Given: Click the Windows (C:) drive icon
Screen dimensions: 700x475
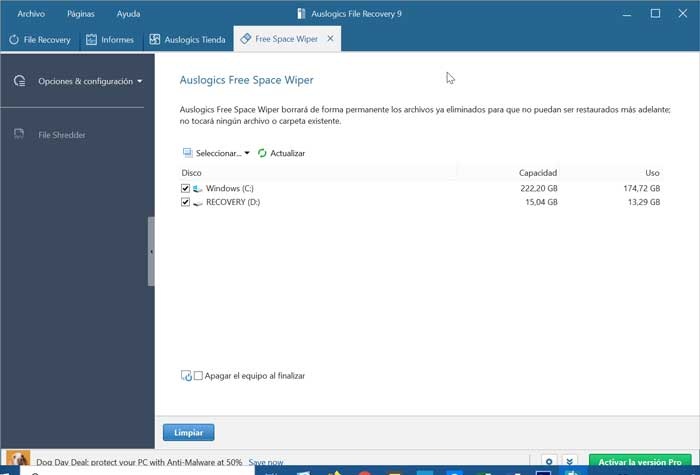Looking at the screenshot, I should point(198,189).
